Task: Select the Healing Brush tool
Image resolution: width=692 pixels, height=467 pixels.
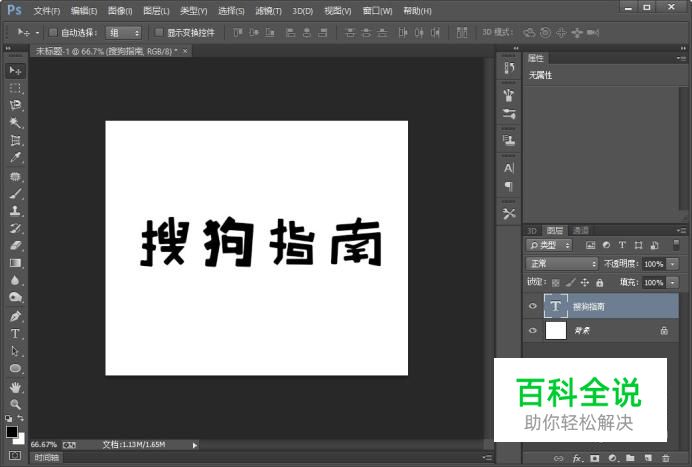Action: tap(15, 176)
